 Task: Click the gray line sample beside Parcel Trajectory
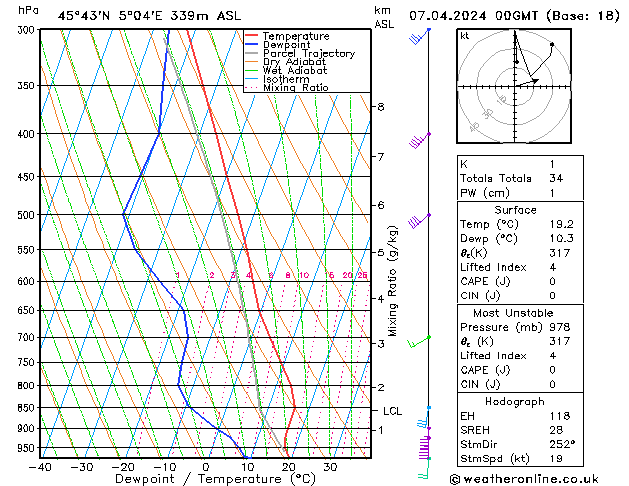252,53
